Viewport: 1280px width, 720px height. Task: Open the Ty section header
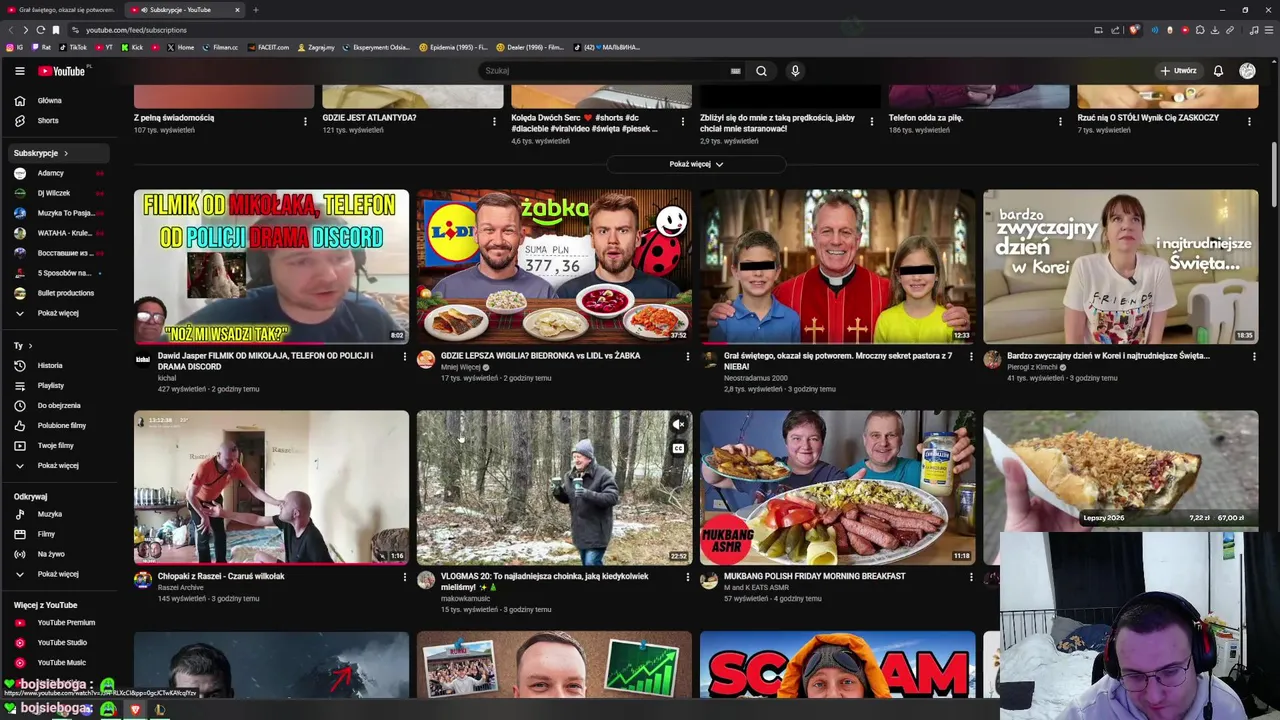(x=22, y=345)
